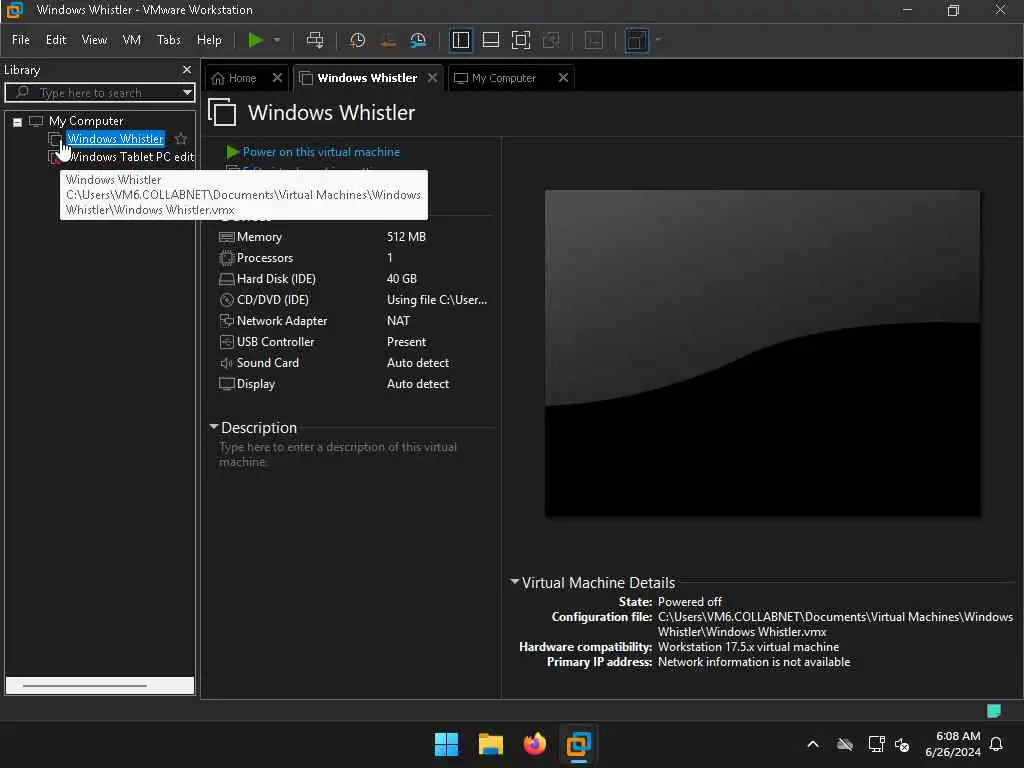
Task: Open the Tabs menu
Action: [x=168, y=40]
